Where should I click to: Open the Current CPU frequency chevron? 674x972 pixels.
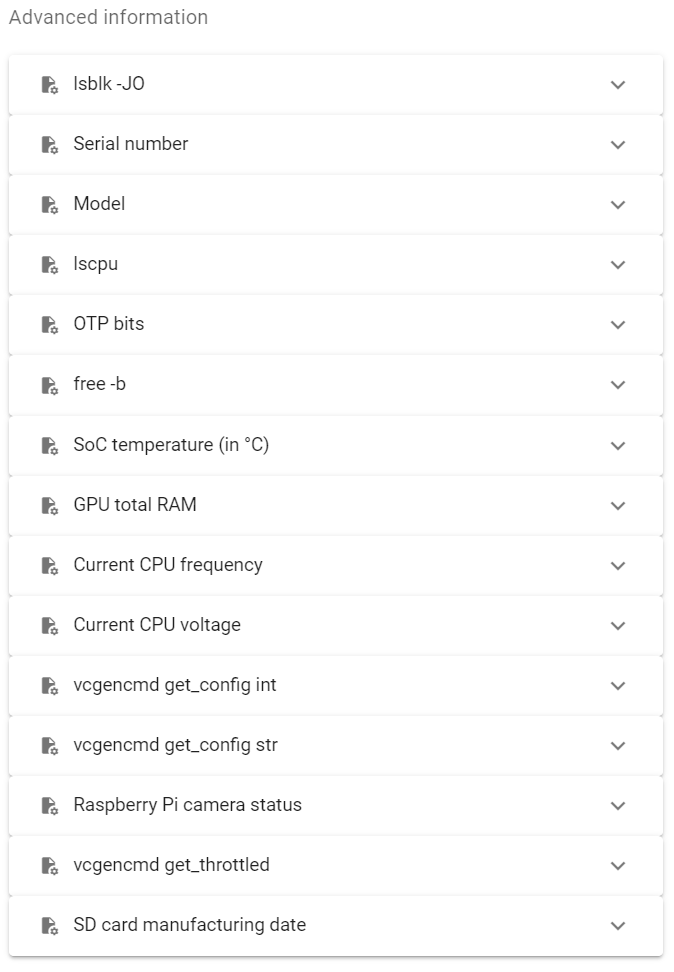tap(618, 566)
